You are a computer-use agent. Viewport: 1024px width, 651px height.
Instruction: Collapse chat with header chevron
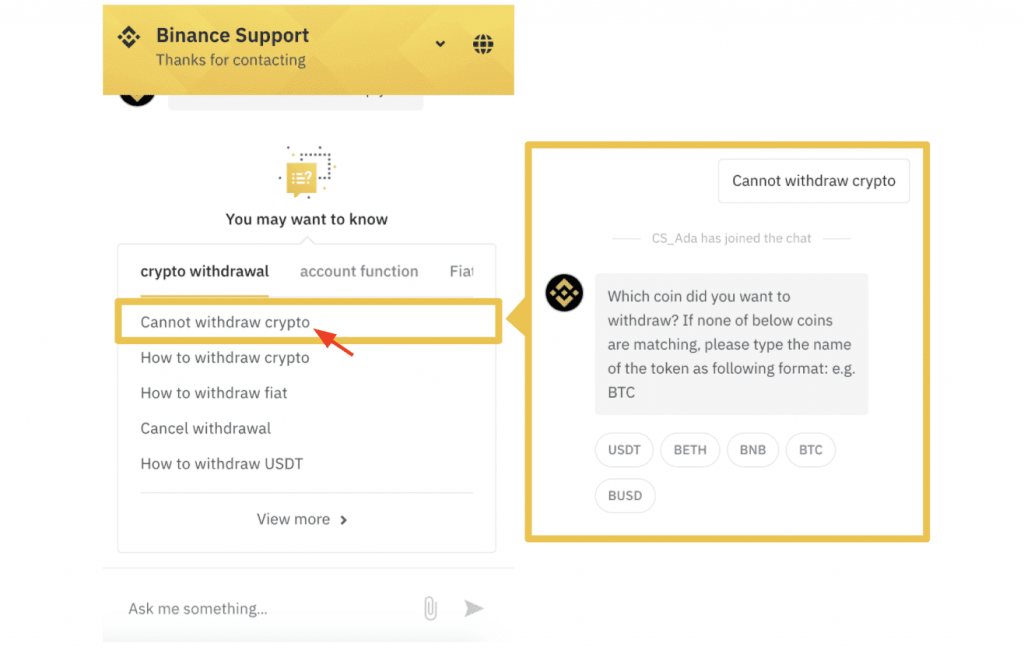coord(440,44)
